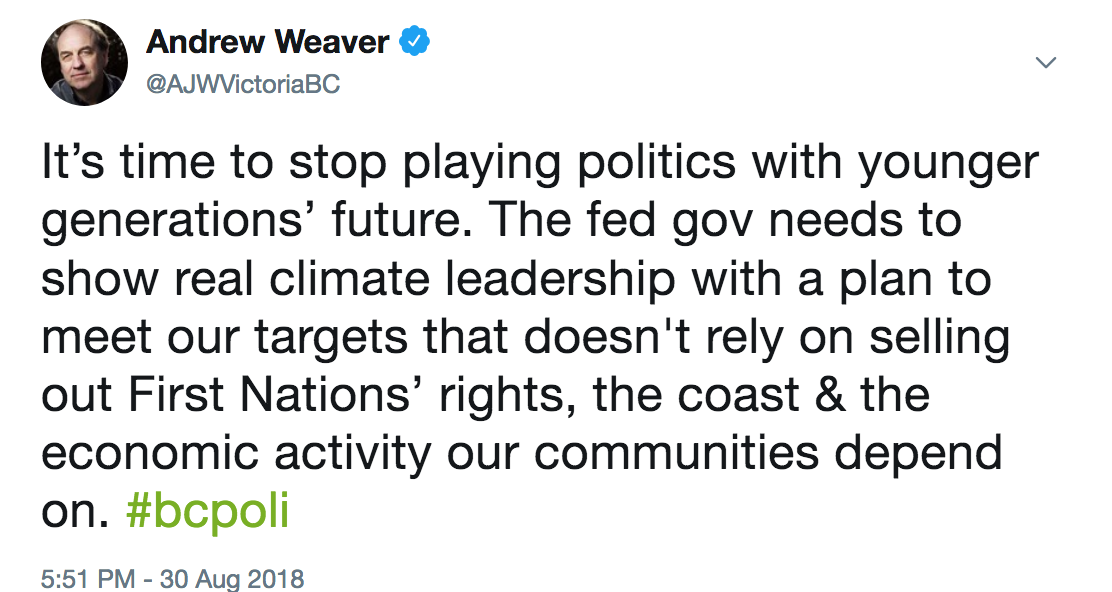
Task: Visit the @AJWVictoriaBC handle
Action: [243, 84]
